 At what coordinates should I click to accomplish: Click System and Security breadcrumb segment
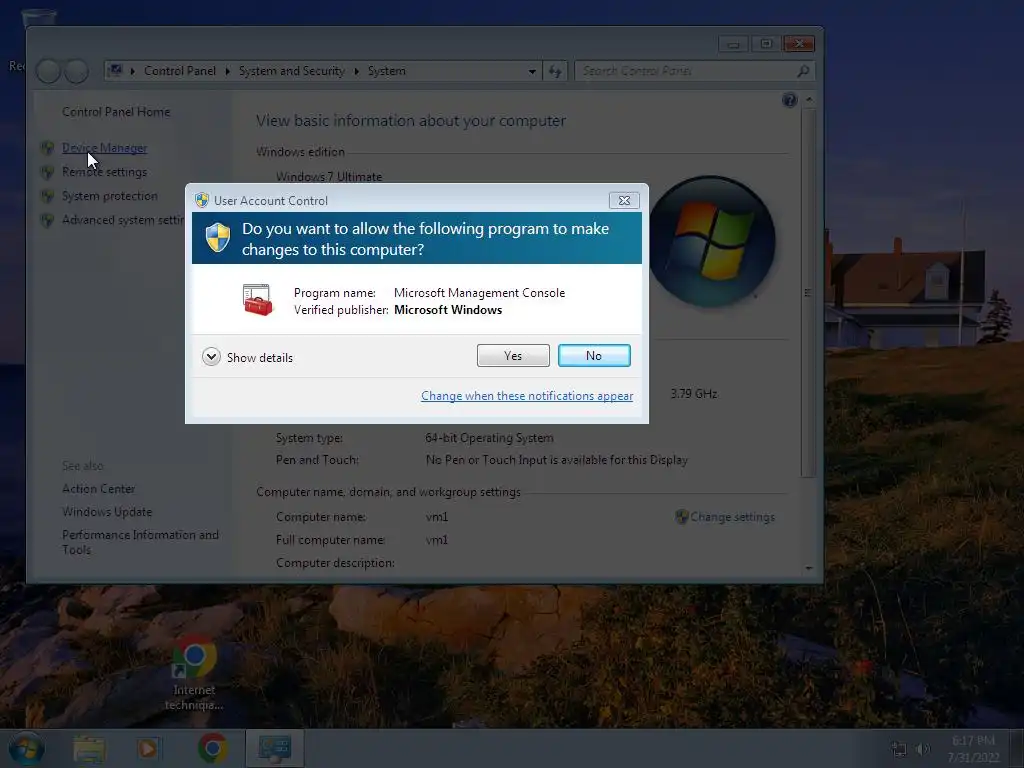pyautogui.click(x=291, y=71)
